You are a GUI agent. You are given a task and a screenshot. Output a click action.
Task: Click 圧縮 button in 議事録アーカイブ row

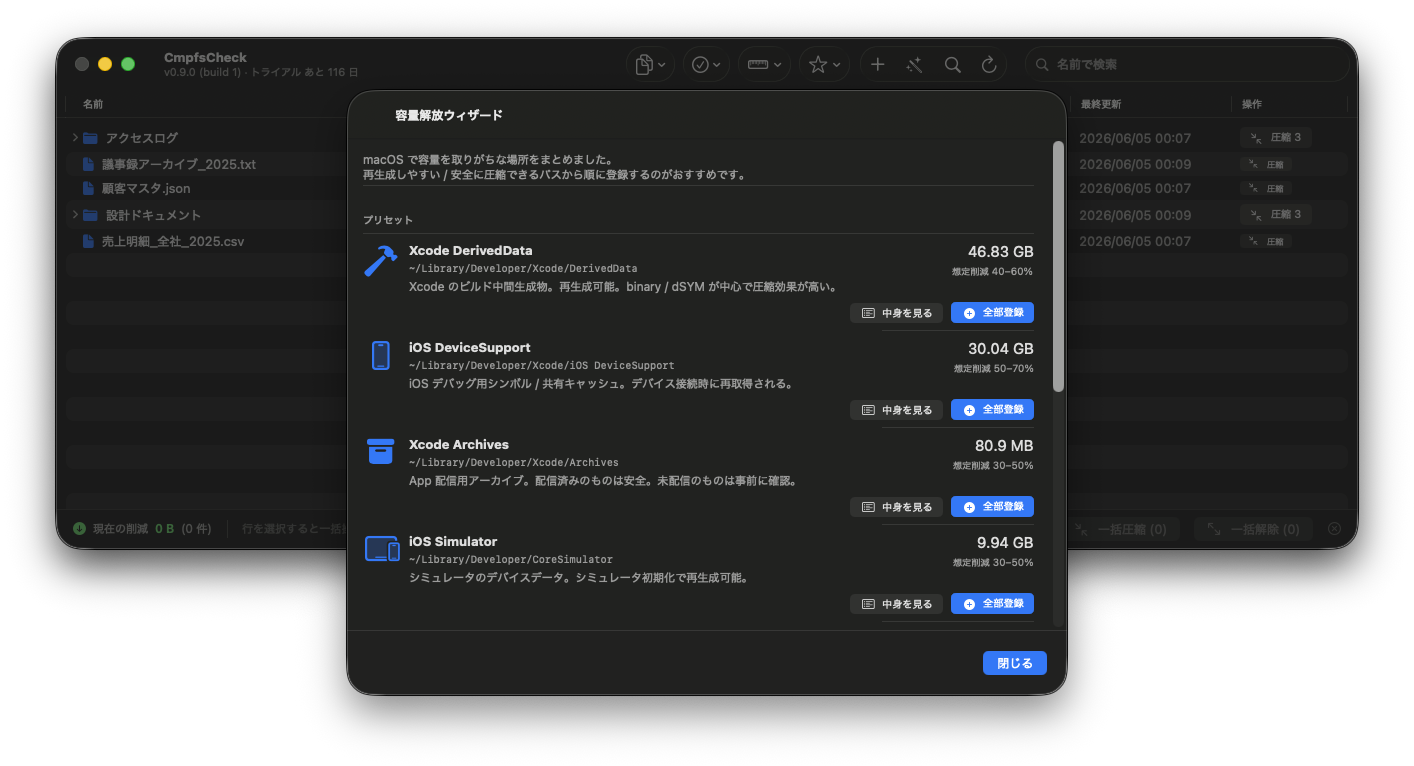[x=1266, y=164]
